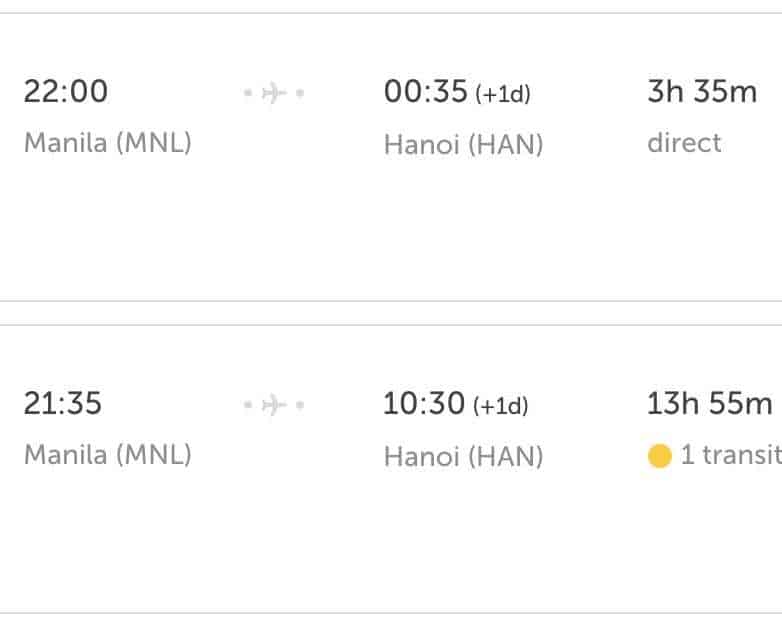This screenshot has width=782, height=631.
Task: Click the 'direct' flight label
Action: pyautogui.click(x=684, y=143)
